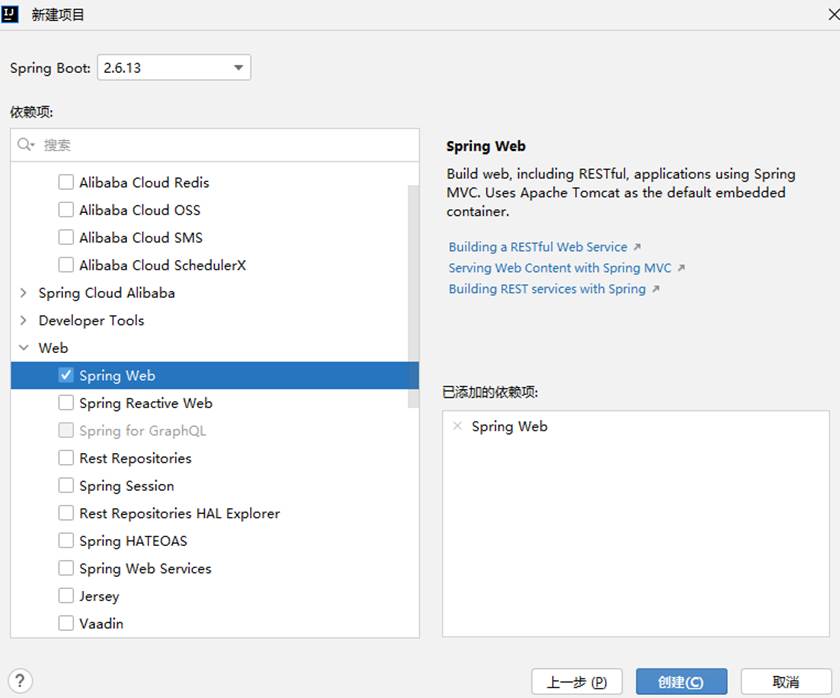
Task: Check the Spring HATEOAS checkbox
Action: click(x=66, y=541)
